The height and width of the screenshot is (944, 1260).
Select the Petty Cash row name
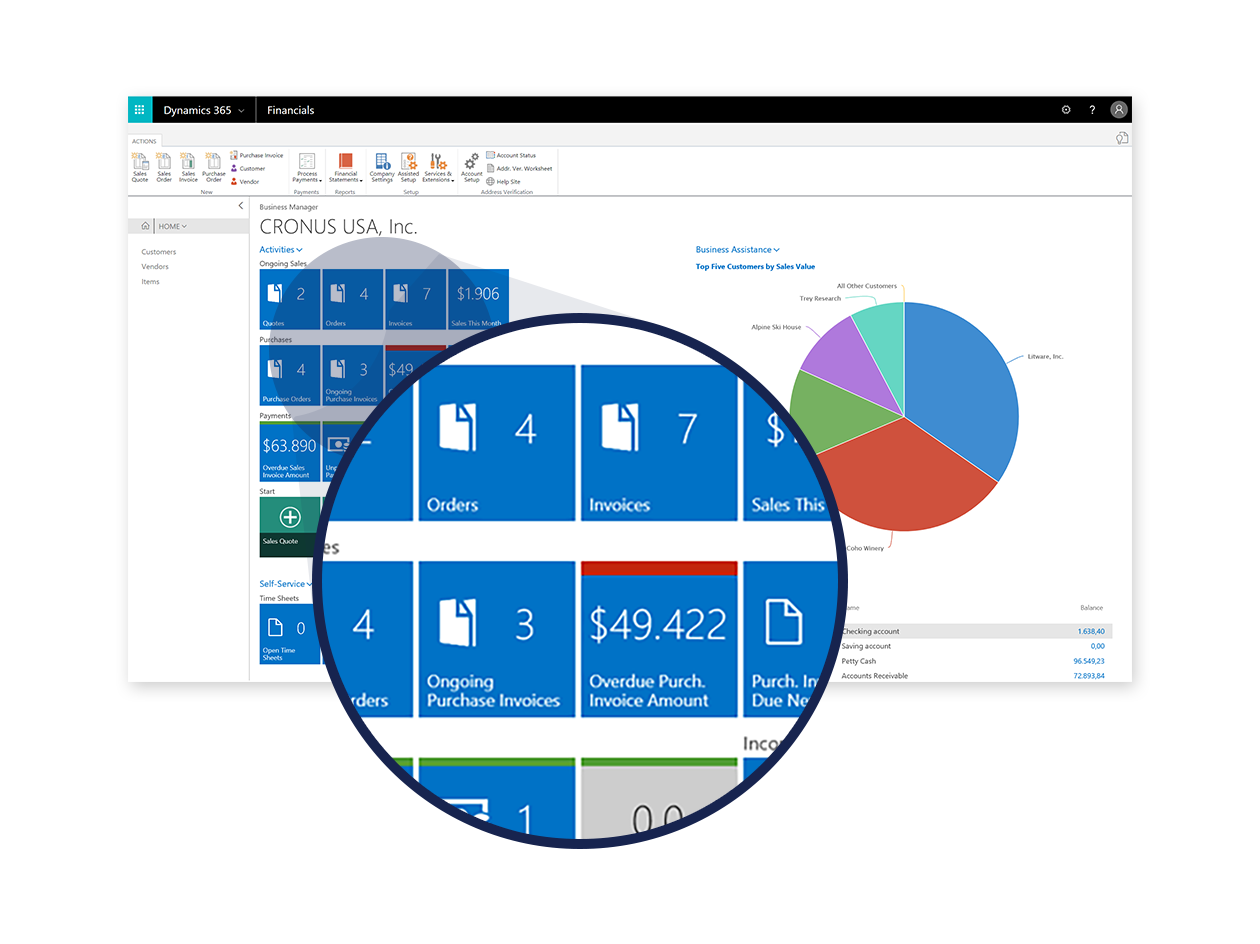[859, 662]
